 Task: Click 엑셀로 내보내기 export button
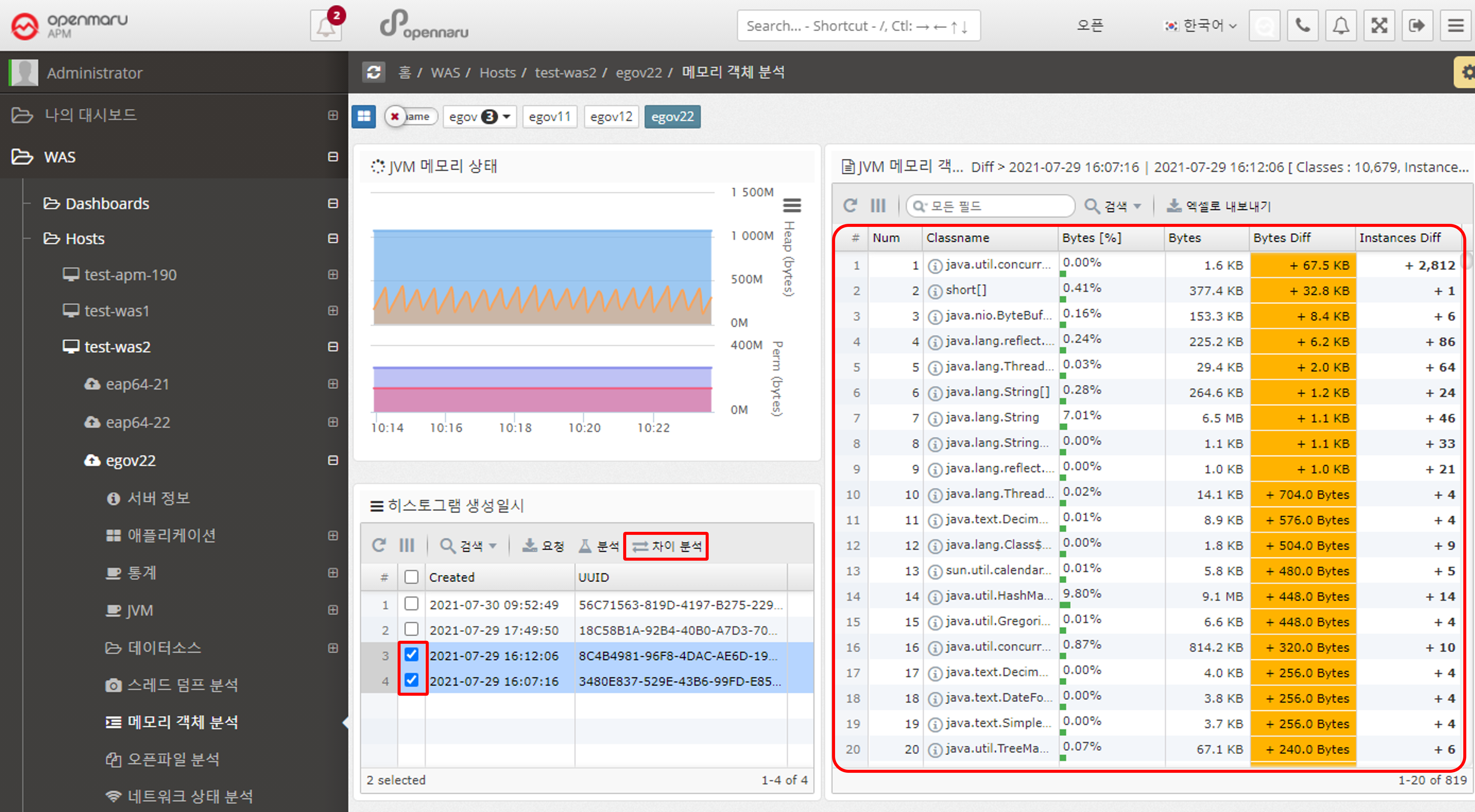tap(1219, 206)
